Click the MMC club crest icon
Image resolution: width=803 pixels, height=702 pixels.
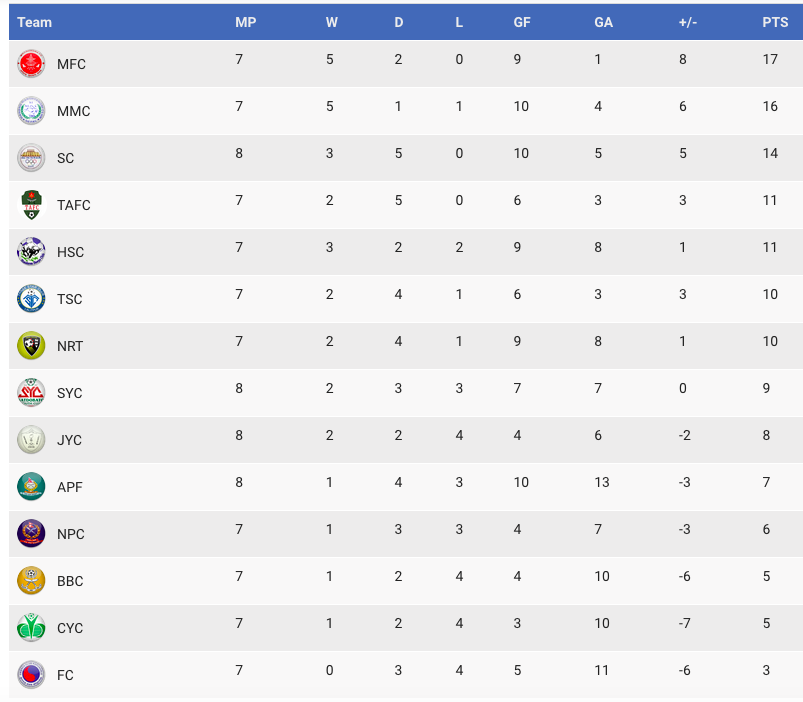pos(31,111)
